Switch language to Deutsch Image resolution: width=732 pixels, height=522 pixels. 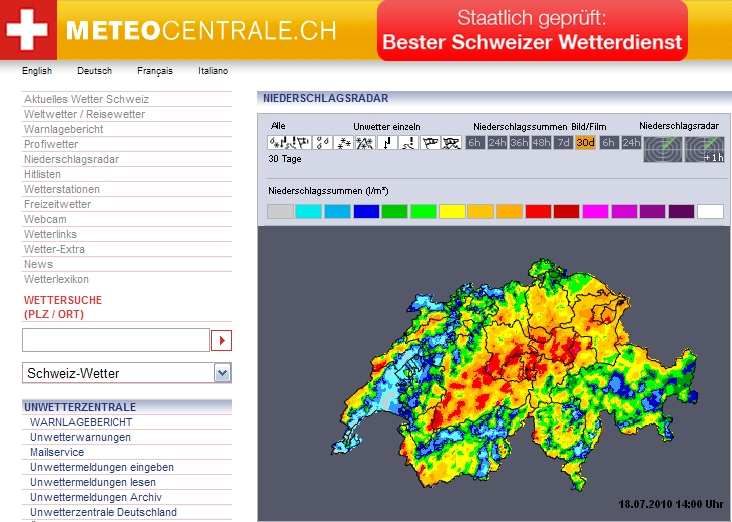point(95,71)
